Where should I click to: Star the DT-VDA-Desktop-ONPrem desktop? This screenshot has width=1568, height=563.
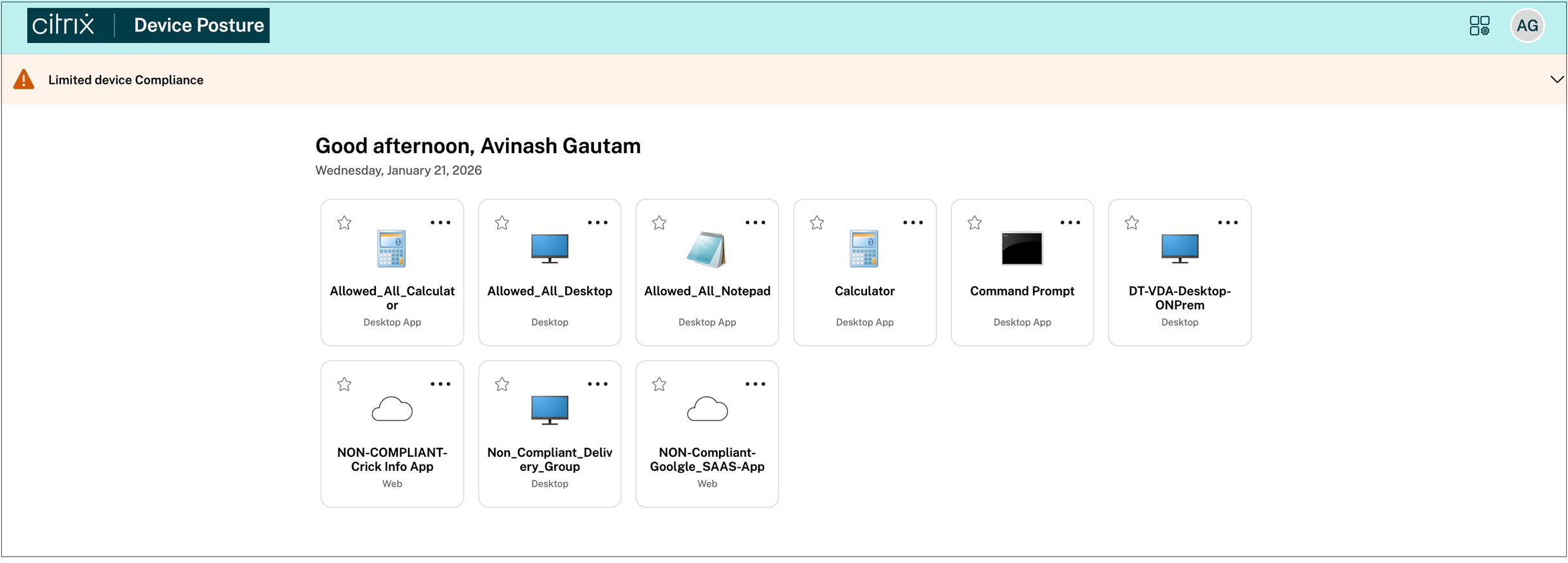point(1132,223)
